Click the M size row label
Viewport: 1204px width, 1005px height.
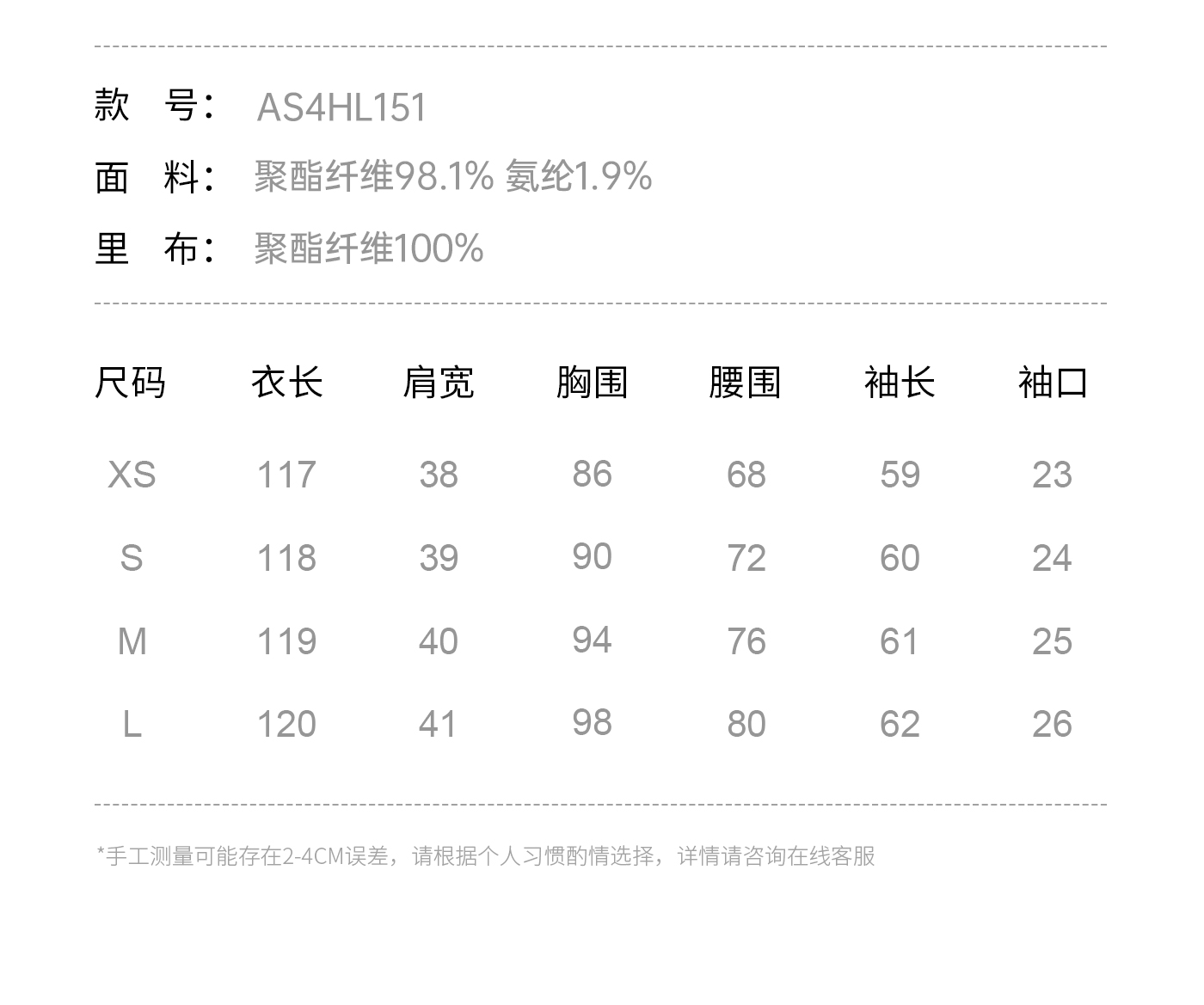[x=132, y=641]
